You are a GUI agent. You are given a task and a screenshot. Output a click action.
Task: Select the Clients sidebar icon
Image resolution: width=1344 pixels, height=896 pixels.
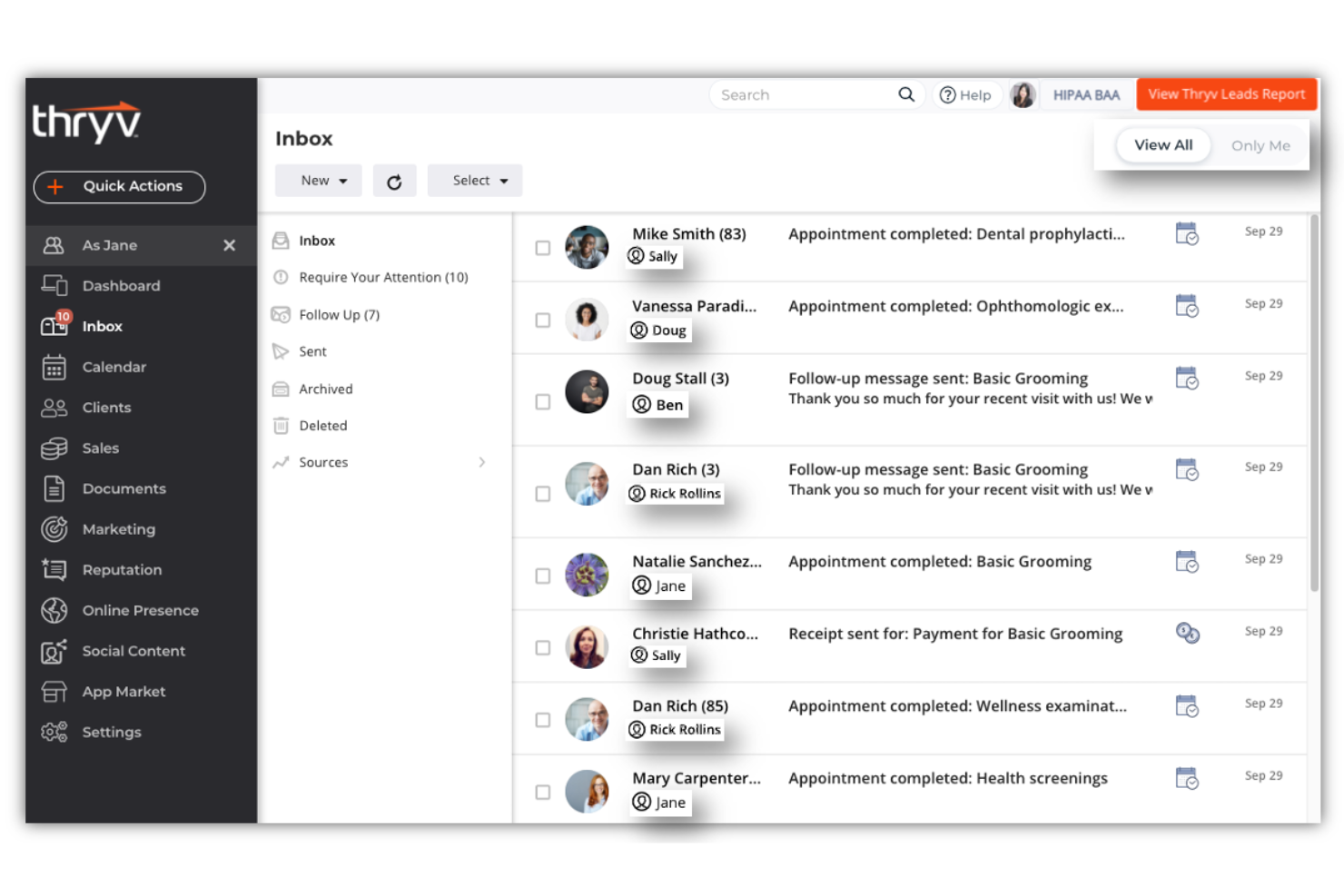pyautogui.click(x=54, y=408)
